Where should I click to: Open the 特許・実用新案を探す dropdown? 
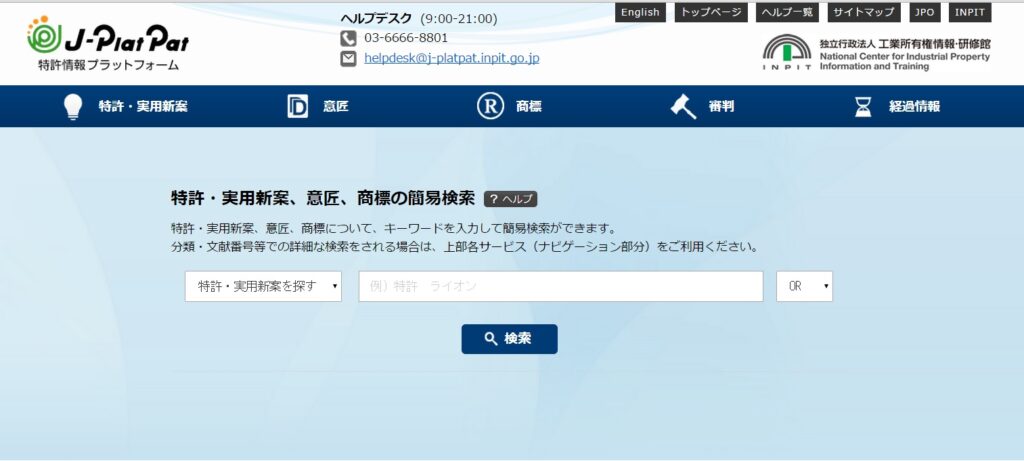coord(263,286)
